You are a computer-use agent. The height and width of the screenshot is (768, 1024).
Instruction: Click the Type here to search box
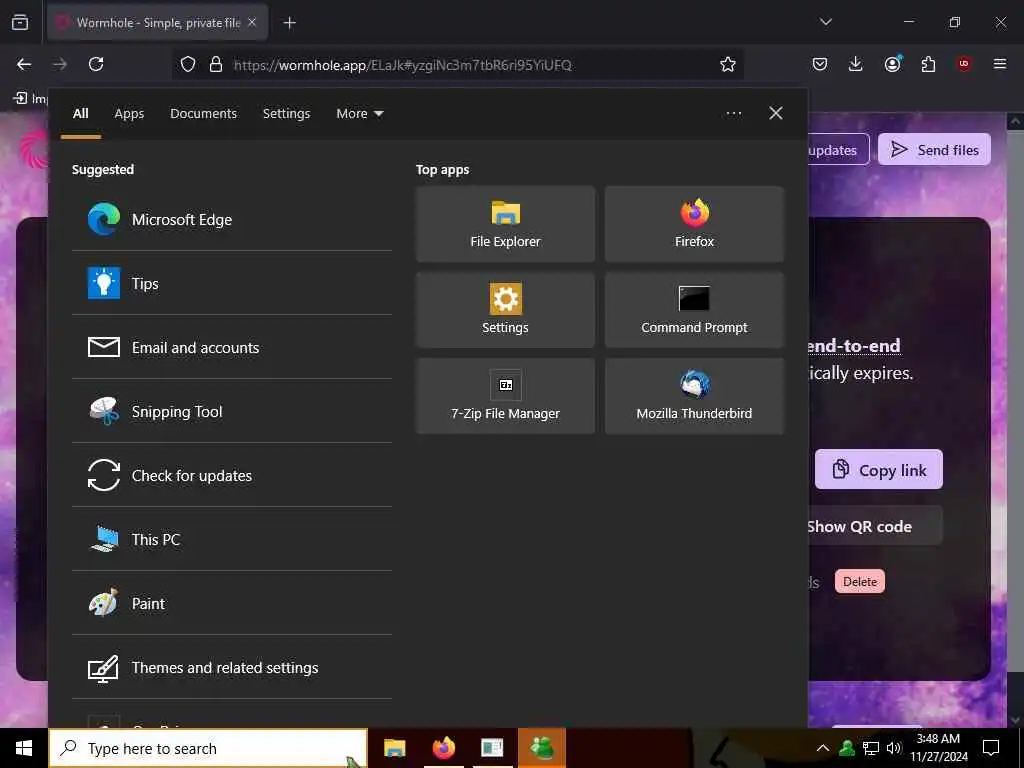tap(208, 748)
